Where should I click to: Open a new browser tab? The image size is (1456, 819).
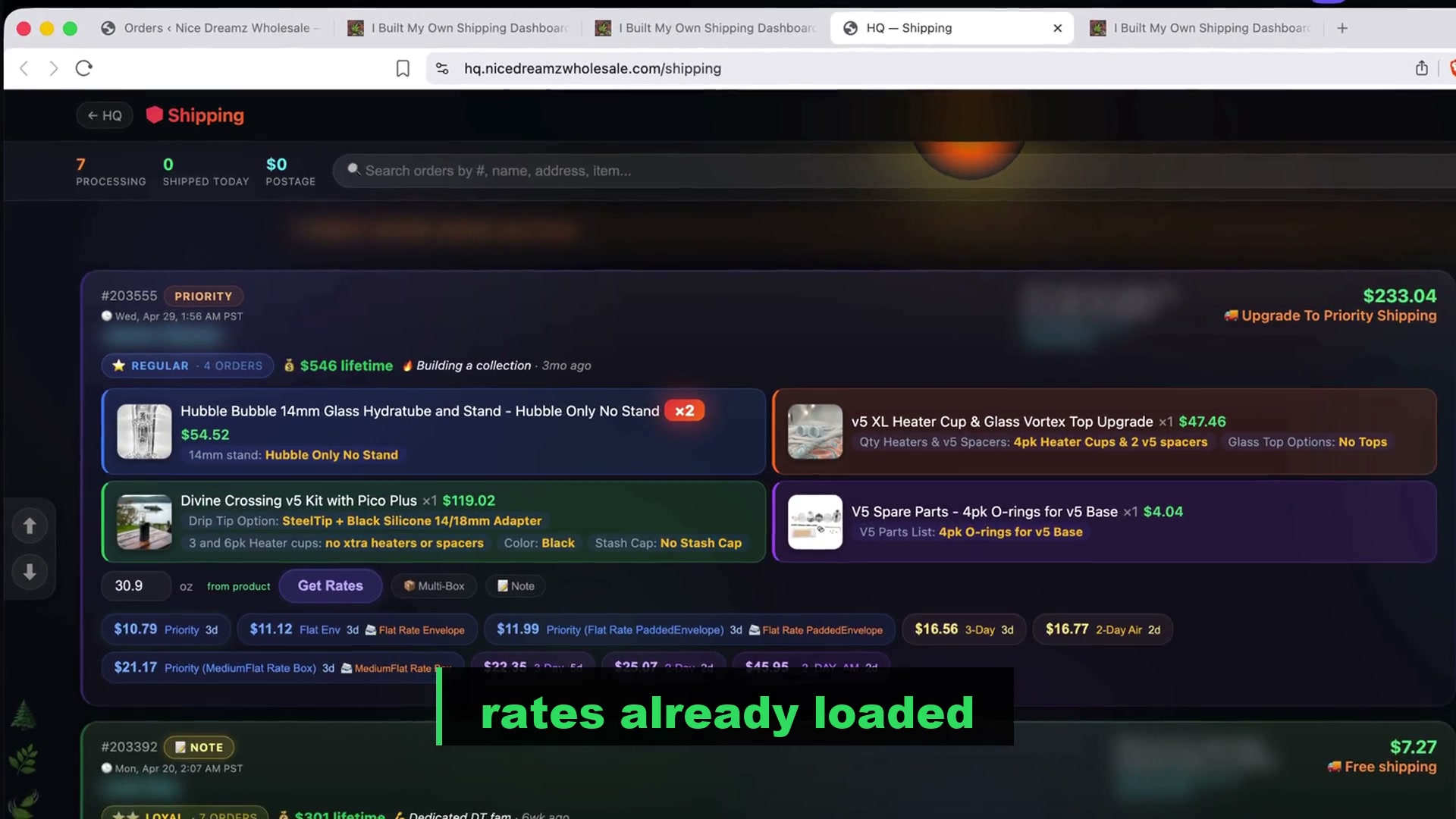point(1342,28)
